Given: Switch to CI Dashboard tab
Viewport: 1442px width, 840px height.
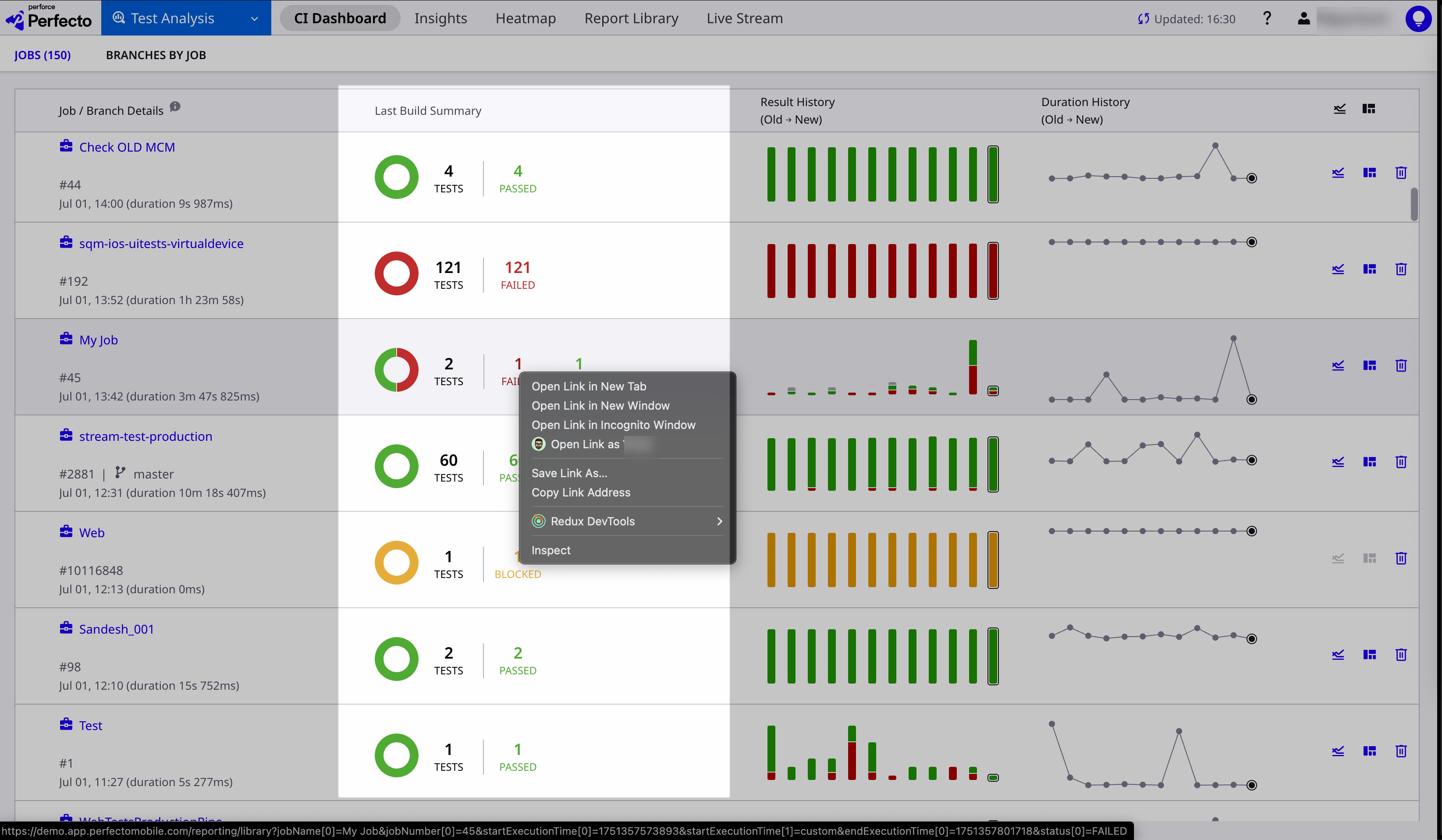Looking at the screenshot, I should tap(340, 18).
